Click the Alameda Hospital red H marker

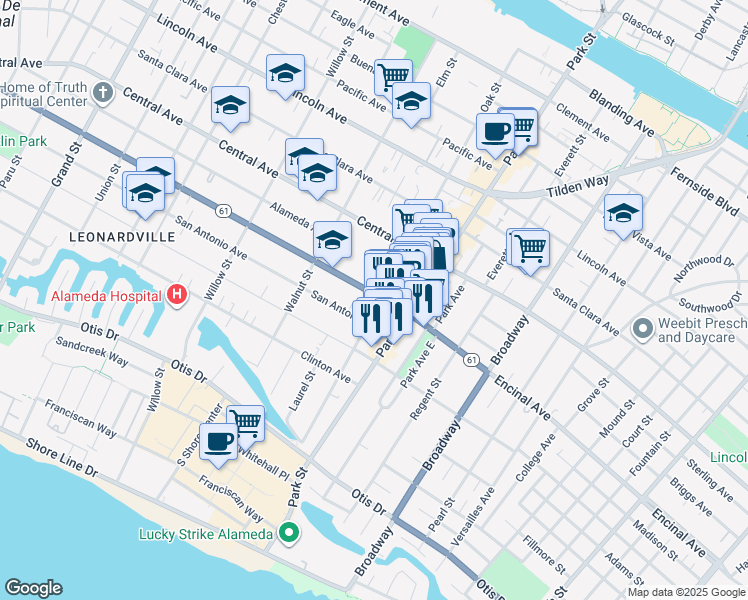point(177,296)
